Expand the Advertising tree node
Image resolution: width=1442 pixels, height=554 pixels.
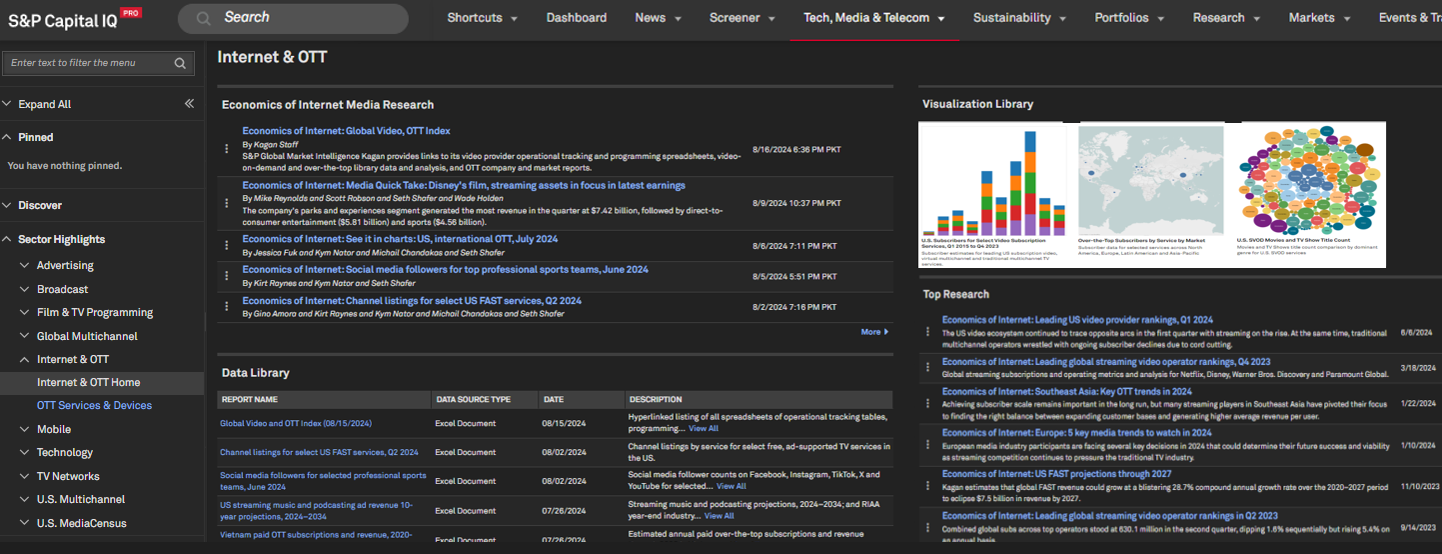[25, 265]
